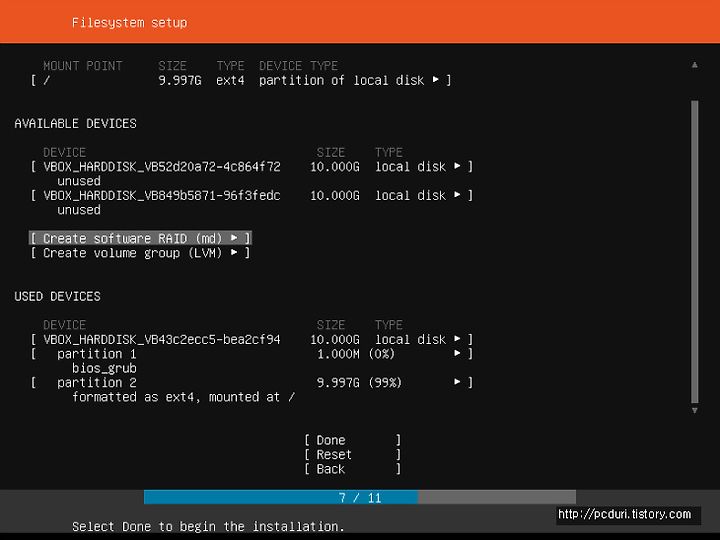Screen dimensions: 720x540
Task: Select partition 2 row
Action: [x=252, y=382]
